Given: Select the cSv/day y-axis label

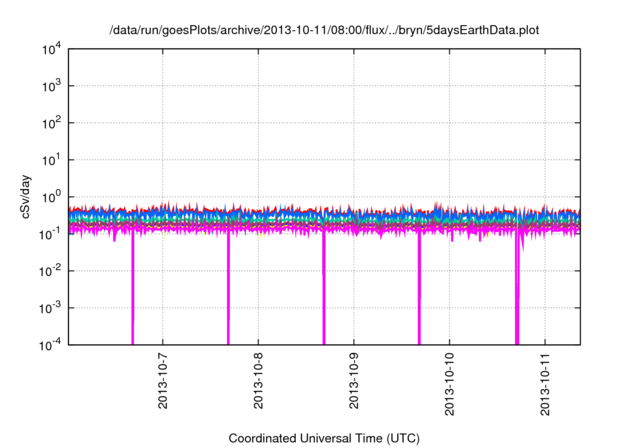Looking at the screenshot, I should [25, 197].
